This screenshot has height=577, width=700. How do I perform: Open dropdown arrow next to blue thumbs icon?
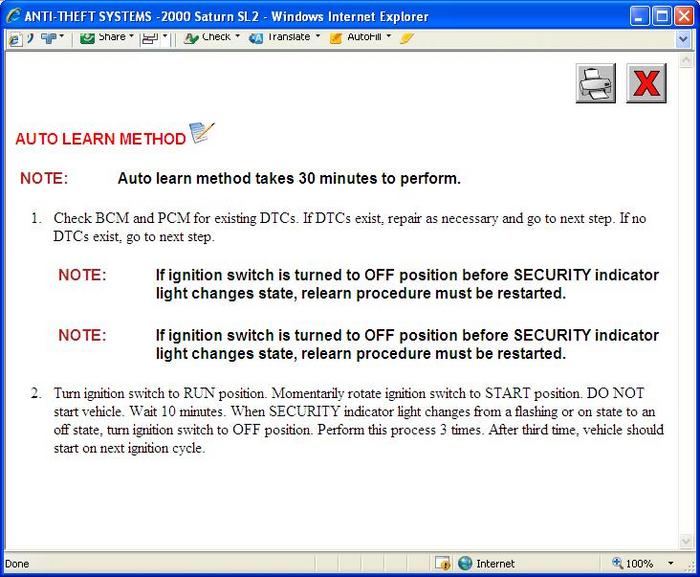point(62,36)
